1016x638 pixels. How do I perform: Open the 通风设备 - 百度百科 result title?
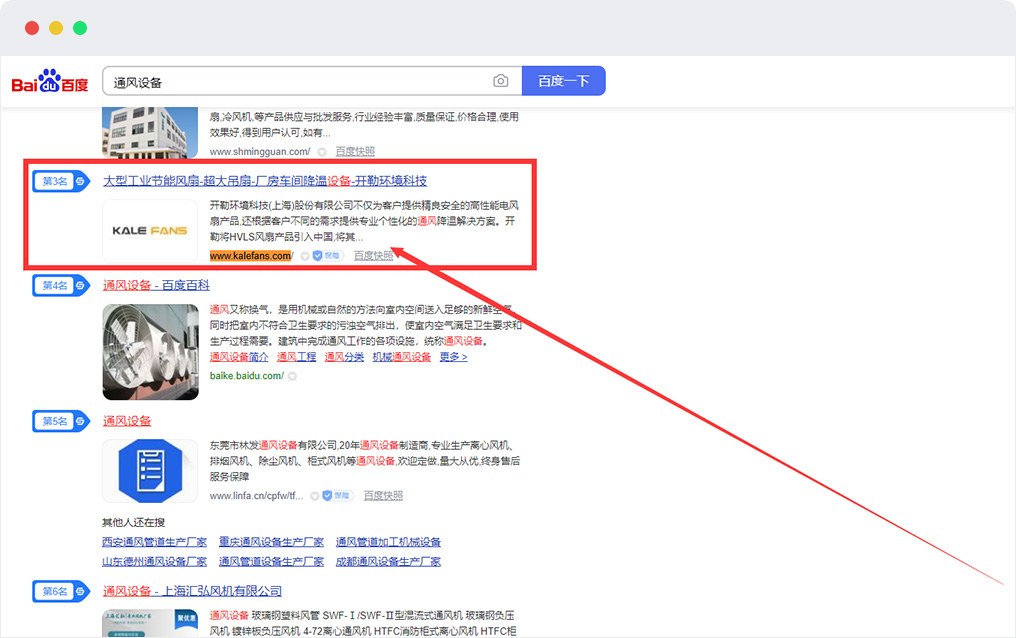point(156,285)
